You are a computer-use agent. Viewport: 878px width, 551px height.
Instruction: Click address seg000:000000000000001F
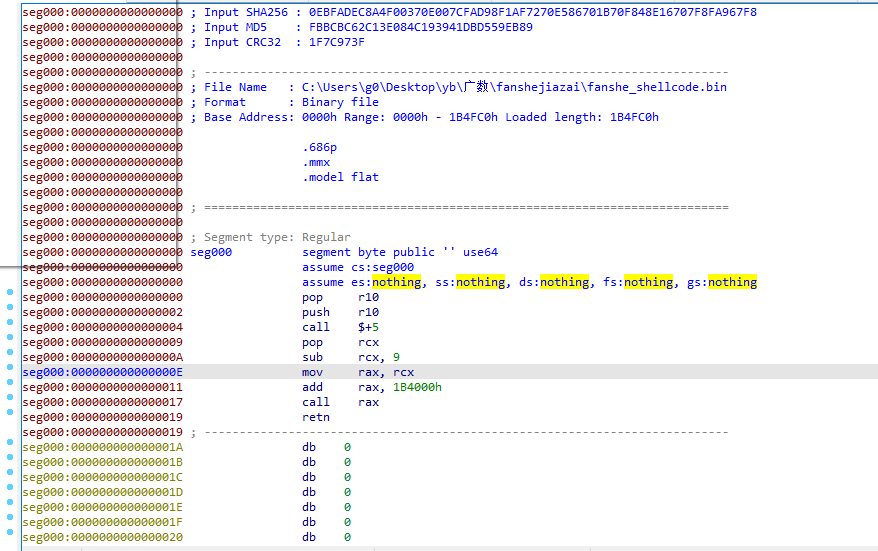(102, 522)
